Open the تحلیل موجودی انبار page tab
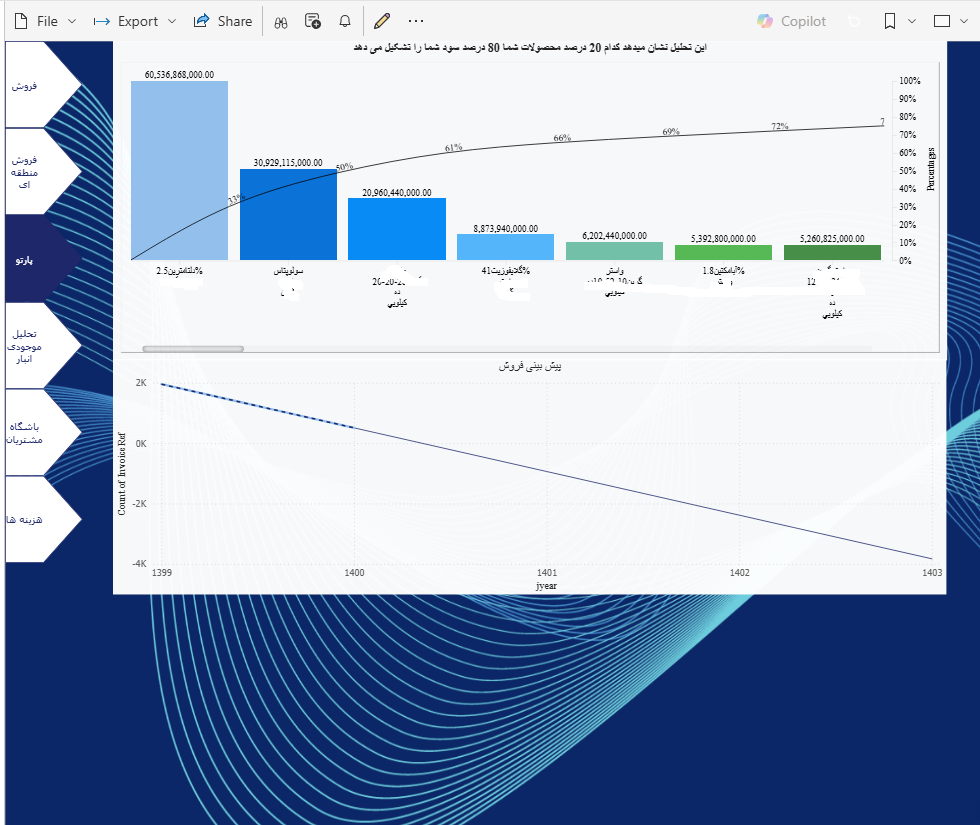 (x=26, y=345)
